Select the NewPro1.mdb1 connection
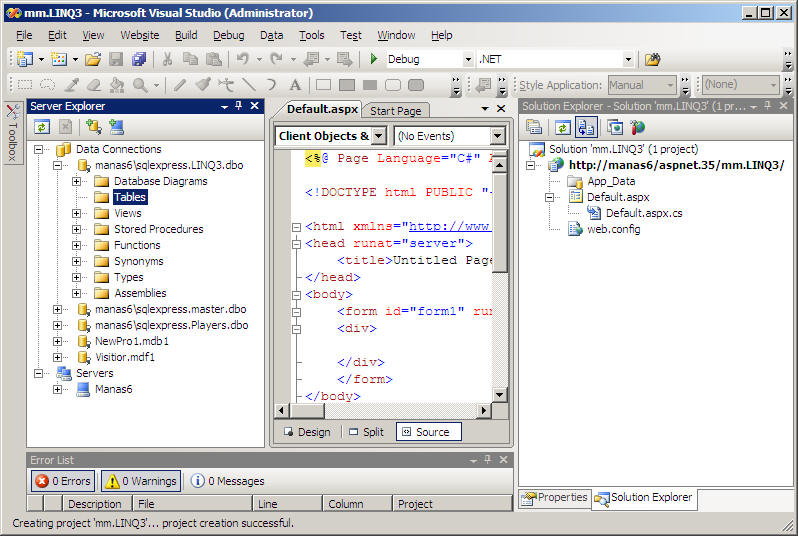Viewport: 798px width, 536px height. pos(132,341)
